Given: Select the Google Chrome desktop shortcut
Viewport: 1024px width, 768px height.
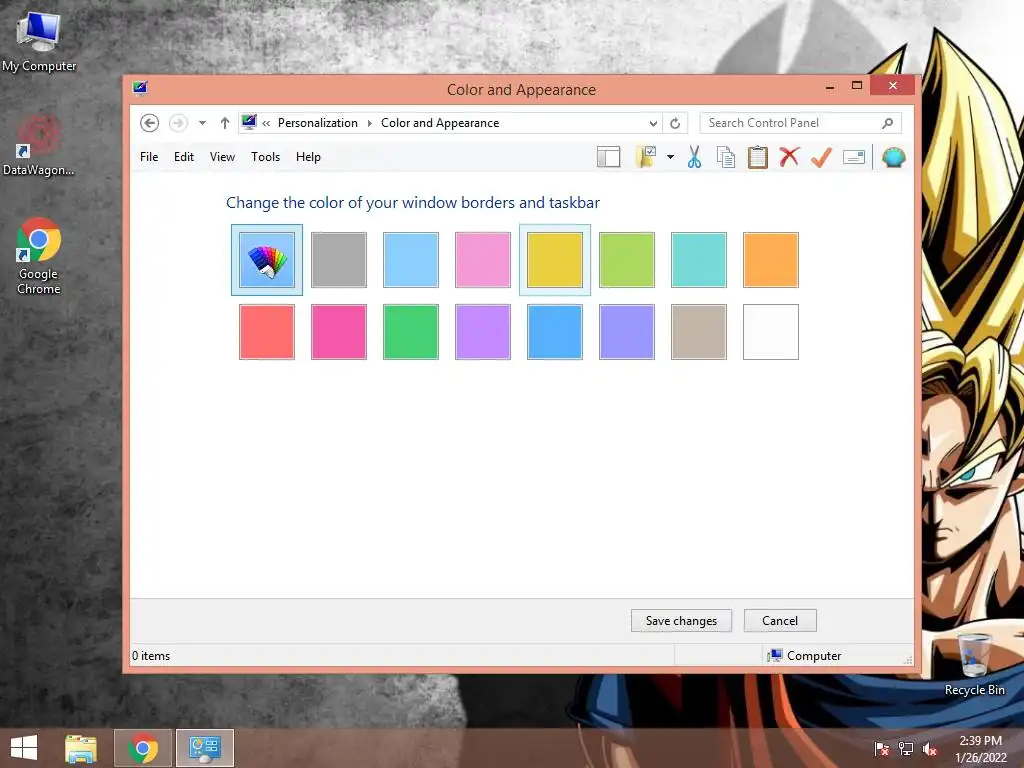Looking at the screenshot, I should (x=39, y=257).
